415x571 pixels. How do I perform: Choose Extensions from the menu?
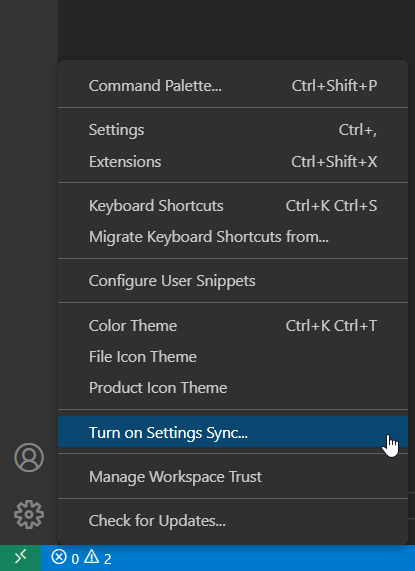(233, 162)
